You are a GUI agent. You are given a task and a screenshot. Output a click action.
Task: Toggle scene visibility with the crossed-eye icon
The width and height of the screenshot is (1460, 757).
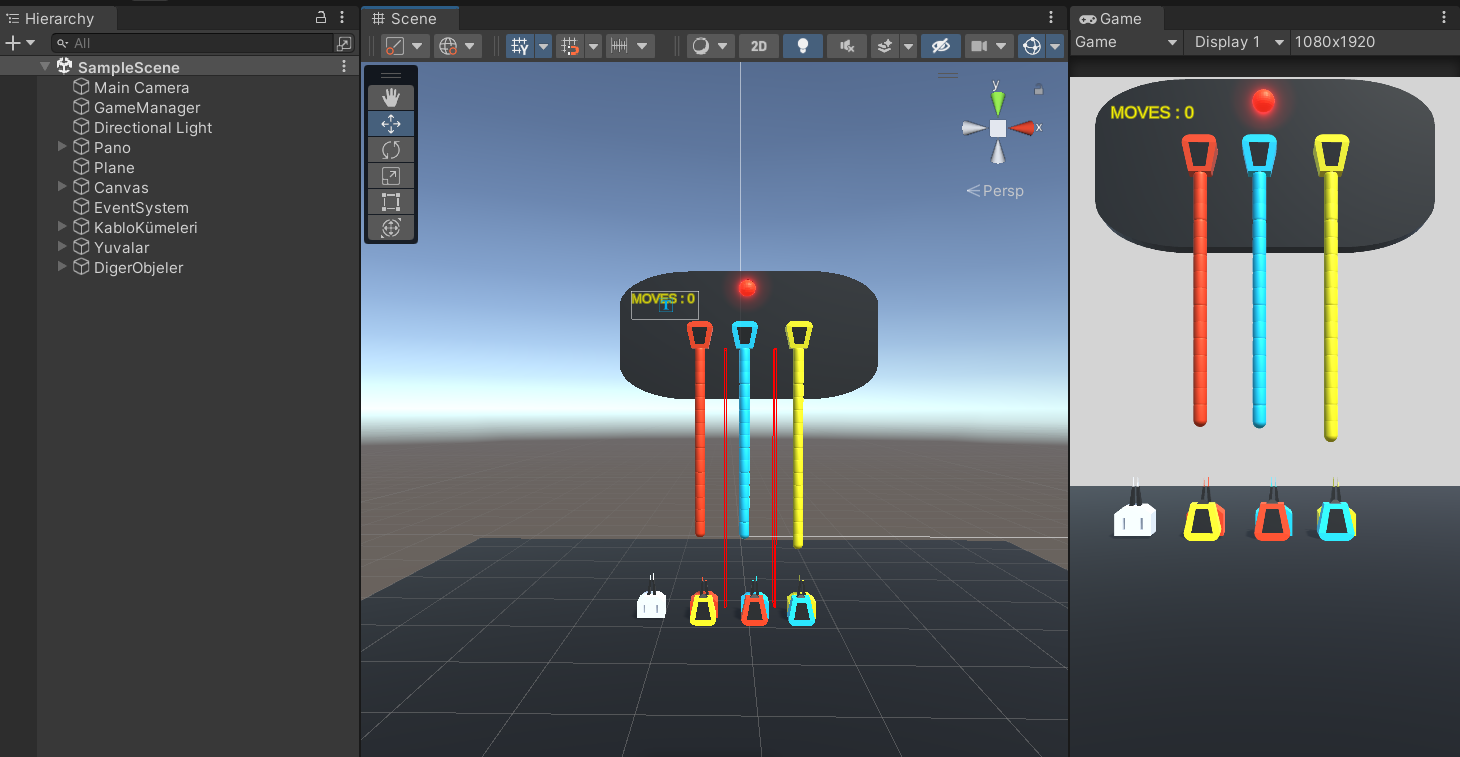click(940, 45)
